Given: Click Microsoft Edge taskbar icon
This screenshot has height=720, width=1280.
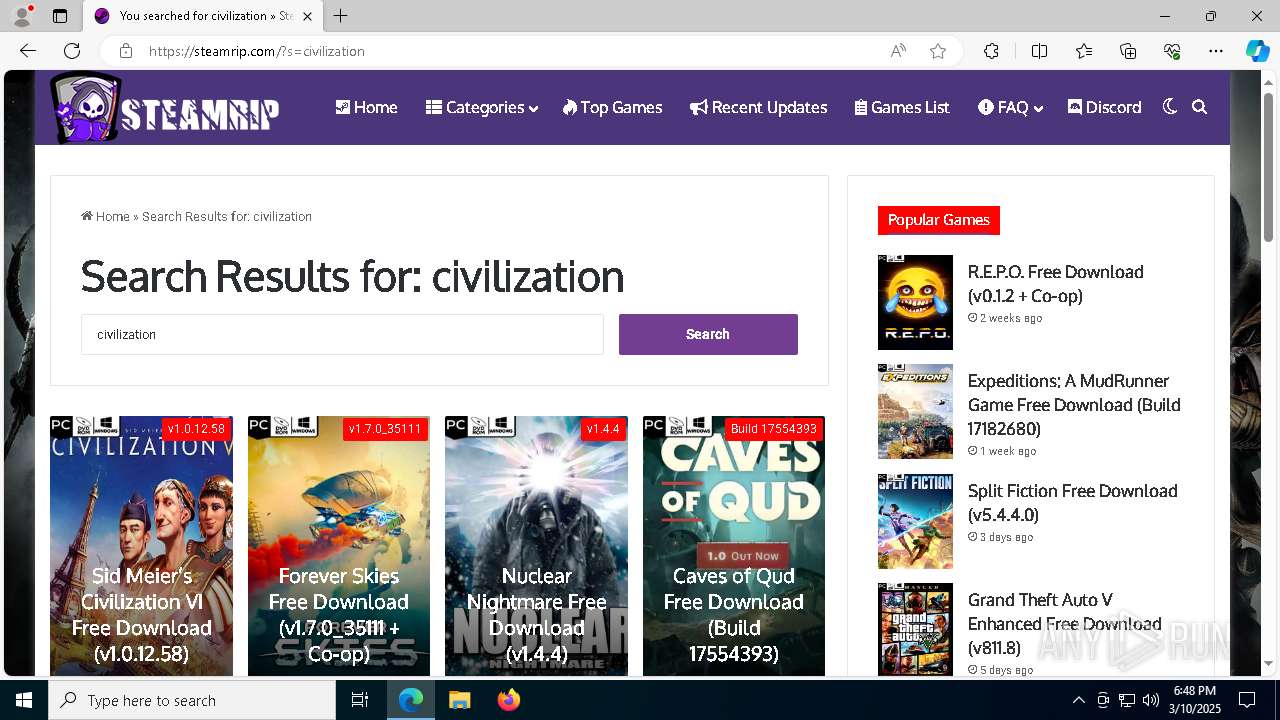Looking at the screenshot, I should pyautogui.click(x=411, y=700).
